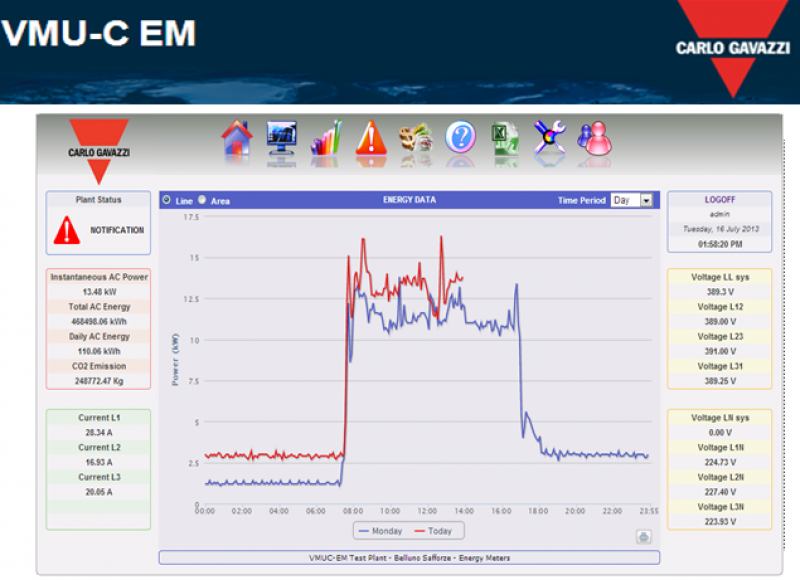Viewport: 800px width, 580px height.
Task: Click the 389.3 V value
Action: pyautogui.click(x=720, y=292)
